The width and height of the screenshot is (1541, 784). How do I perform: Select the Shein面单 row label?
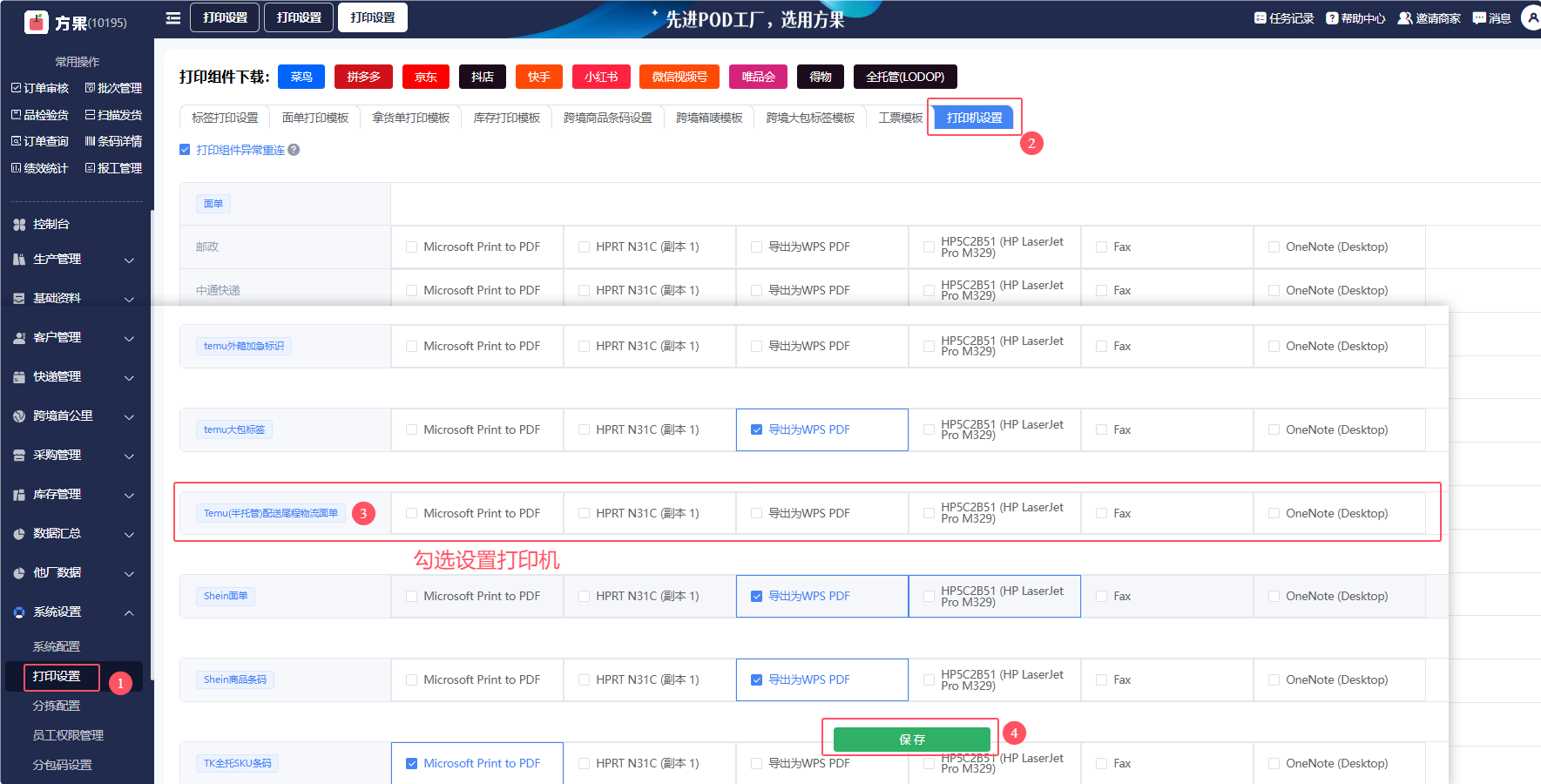point(226,596)
